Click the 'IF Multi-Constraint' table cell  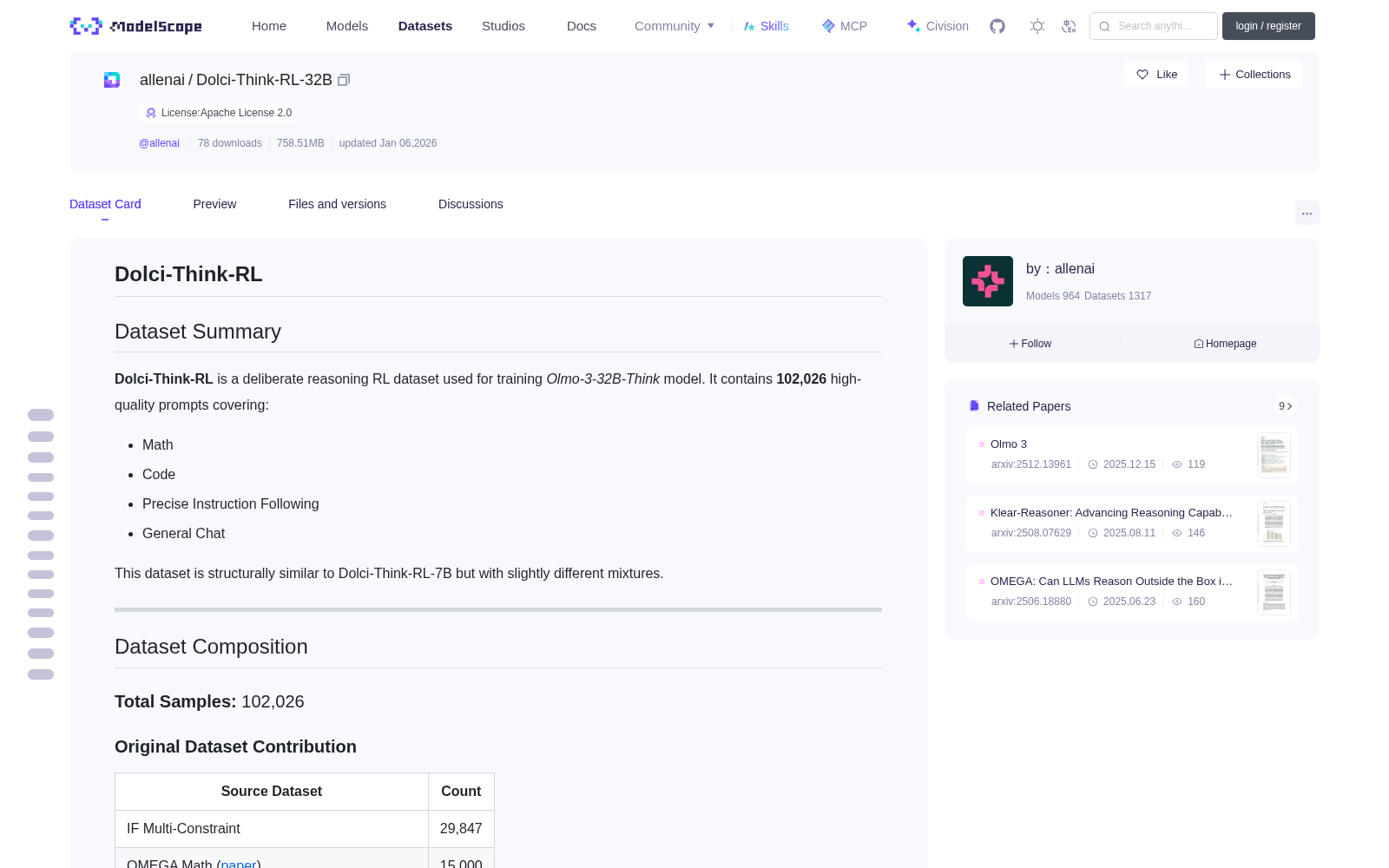pos(272,829)
